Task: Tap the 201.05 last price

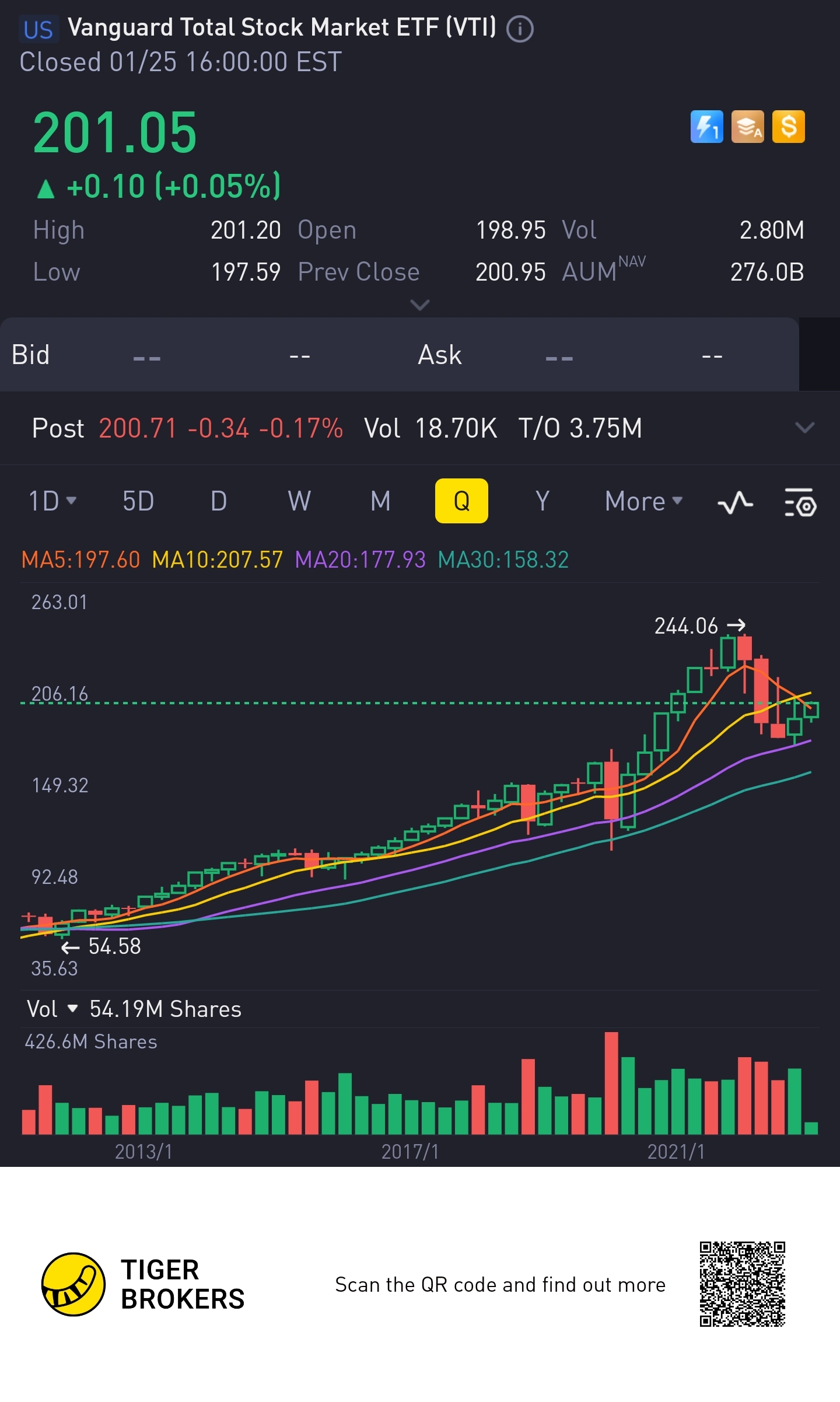Action: (115, 133)
